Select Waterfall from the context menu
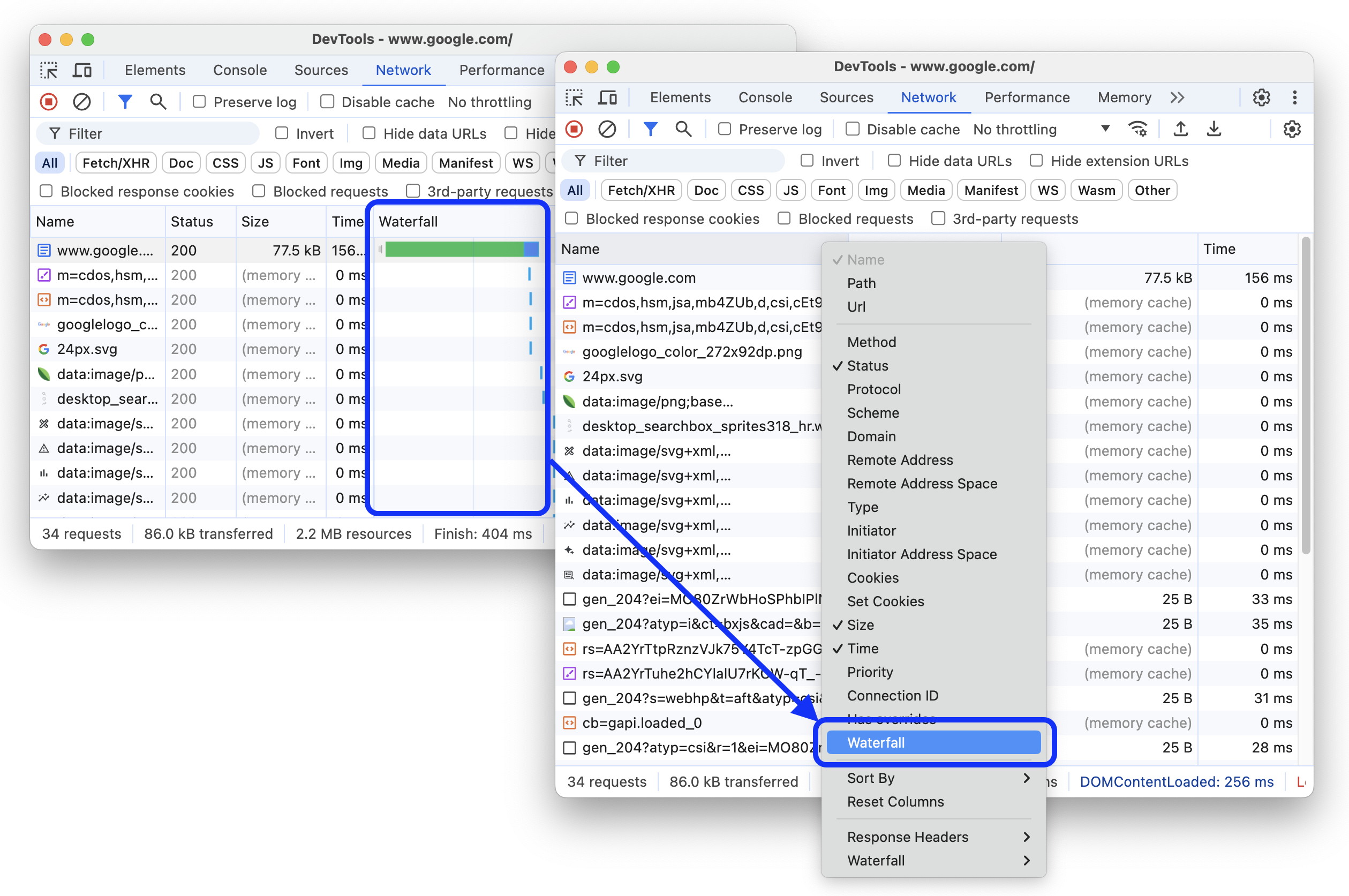The height and width of the screenshot is (896, 1349). point(935,742)
